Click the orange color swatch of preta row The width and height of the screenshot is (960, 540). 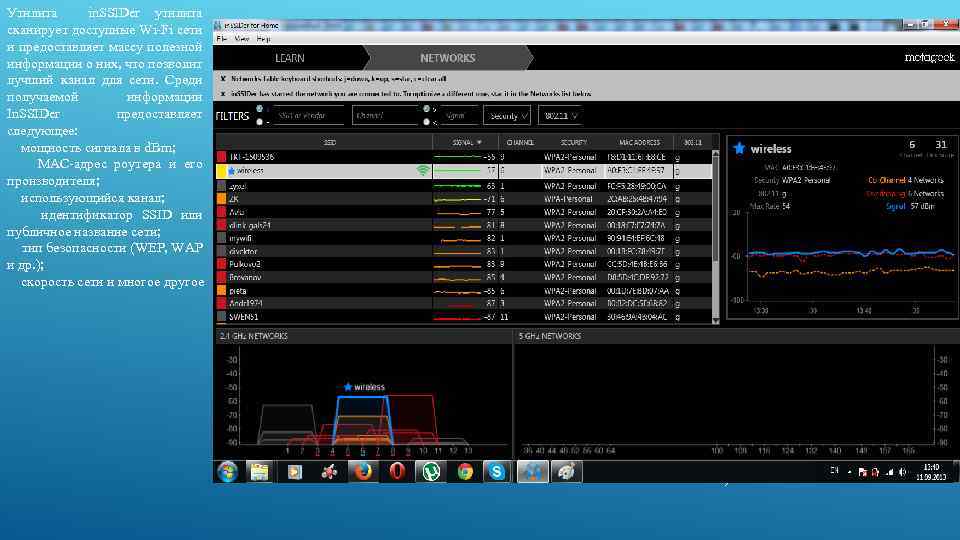point(222,291)
